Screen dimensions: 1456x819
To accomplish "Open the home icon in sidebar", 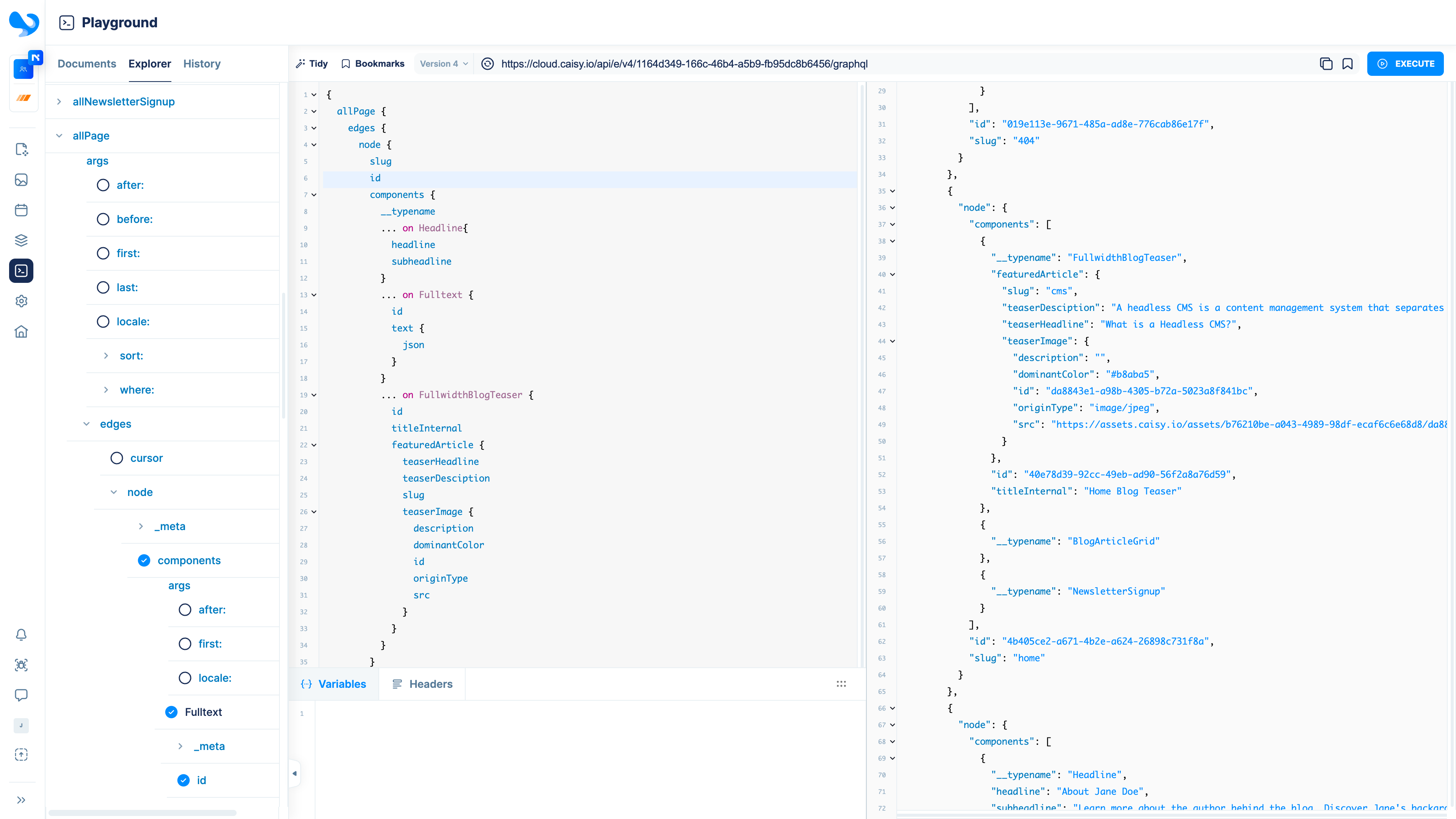I will pos(22,332).
